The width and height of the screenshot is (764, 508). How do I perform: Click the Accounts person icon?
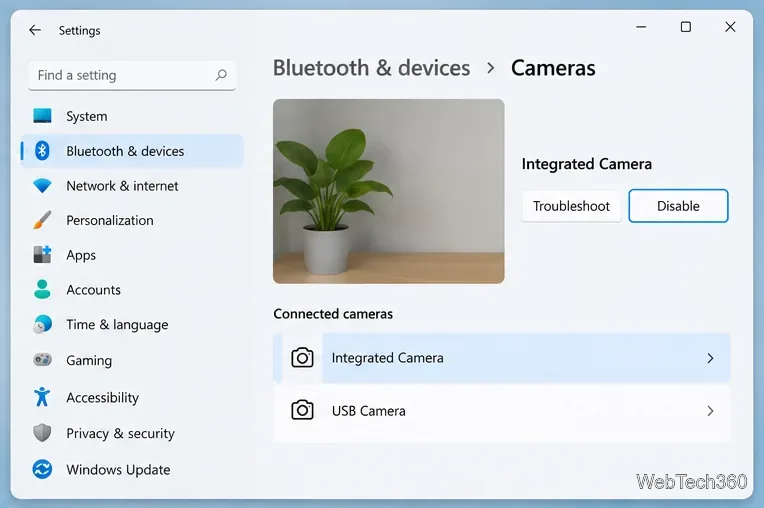pos(42,289)
